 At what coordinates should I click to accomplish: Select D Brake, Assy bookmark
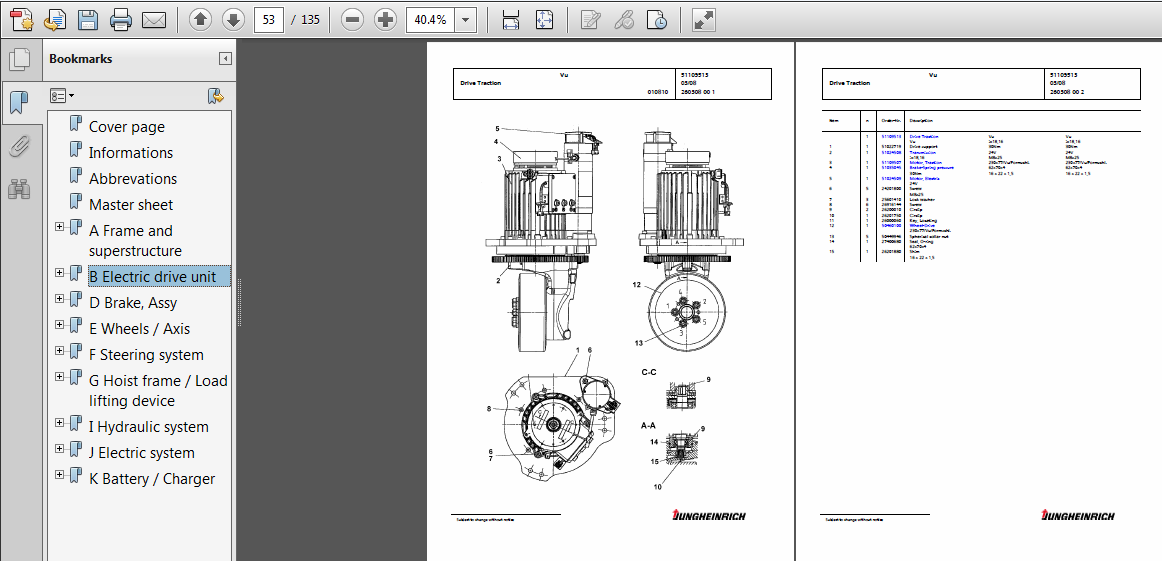(133, 302)
